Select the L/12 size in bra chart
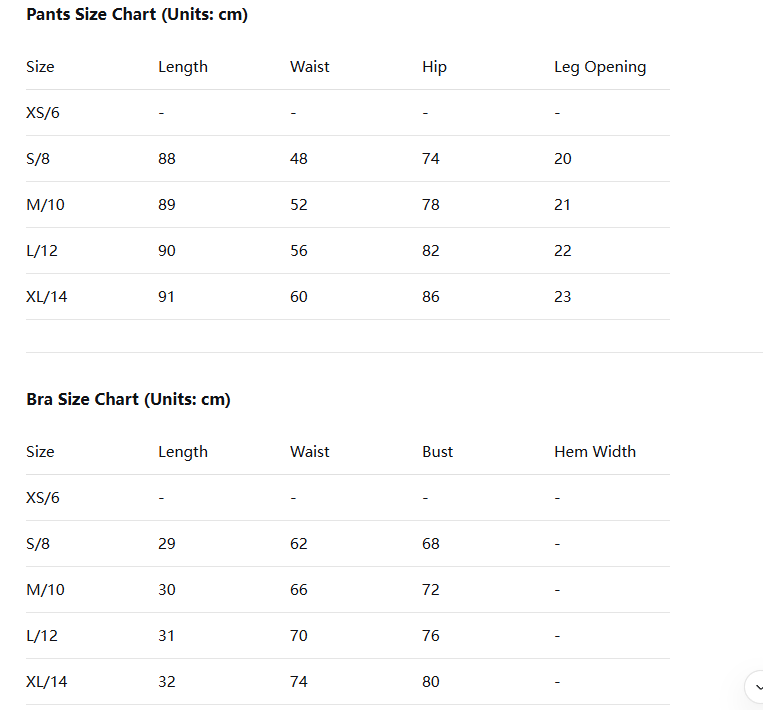The image size is (763, 710). [42, 636]
